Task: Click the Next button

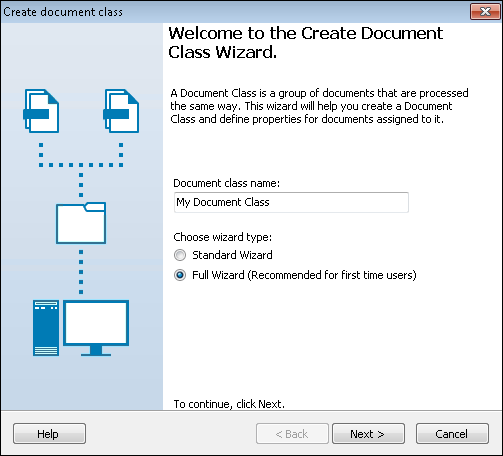Action: click(368, 434)
